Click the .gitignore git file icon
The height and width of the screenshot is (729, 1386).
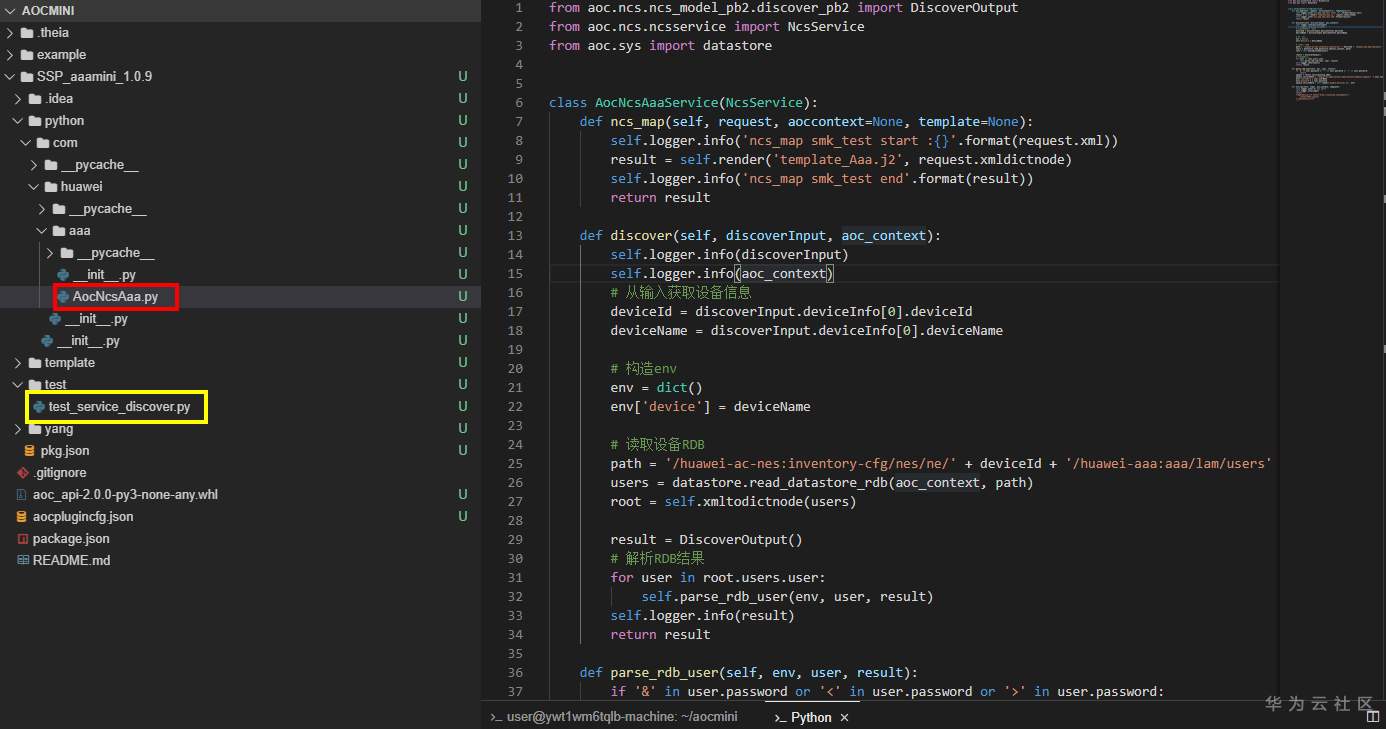tap(23, 473)
